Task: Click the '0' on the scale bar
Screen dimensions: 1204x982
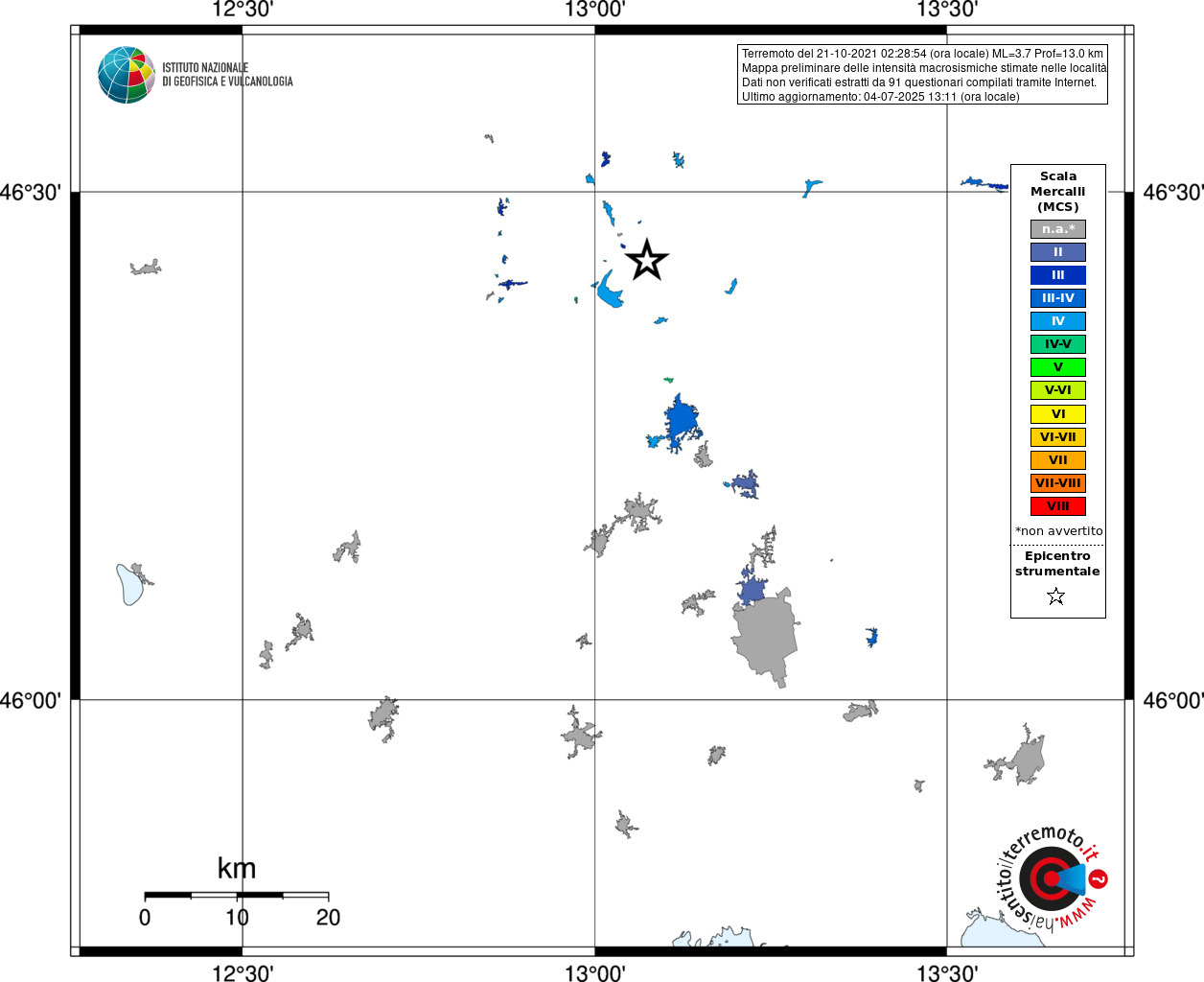Action: 145,918
